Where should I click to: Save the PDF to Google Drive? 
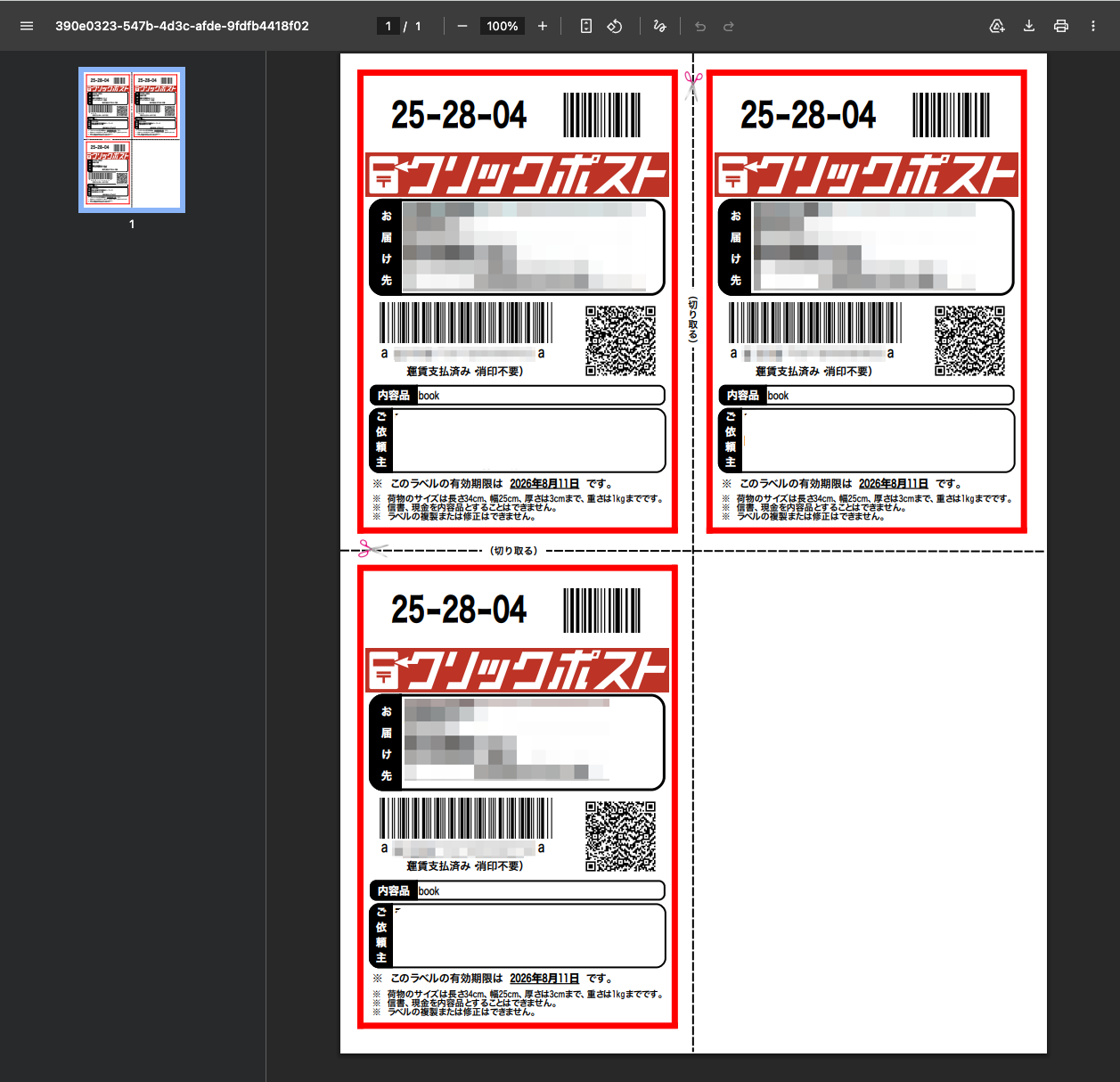[997, 26]
